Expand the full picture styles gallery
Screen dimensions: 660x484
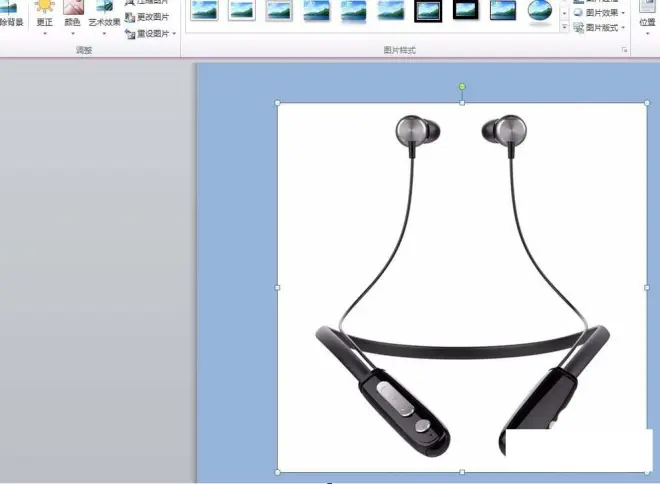[x=564, y=27]
